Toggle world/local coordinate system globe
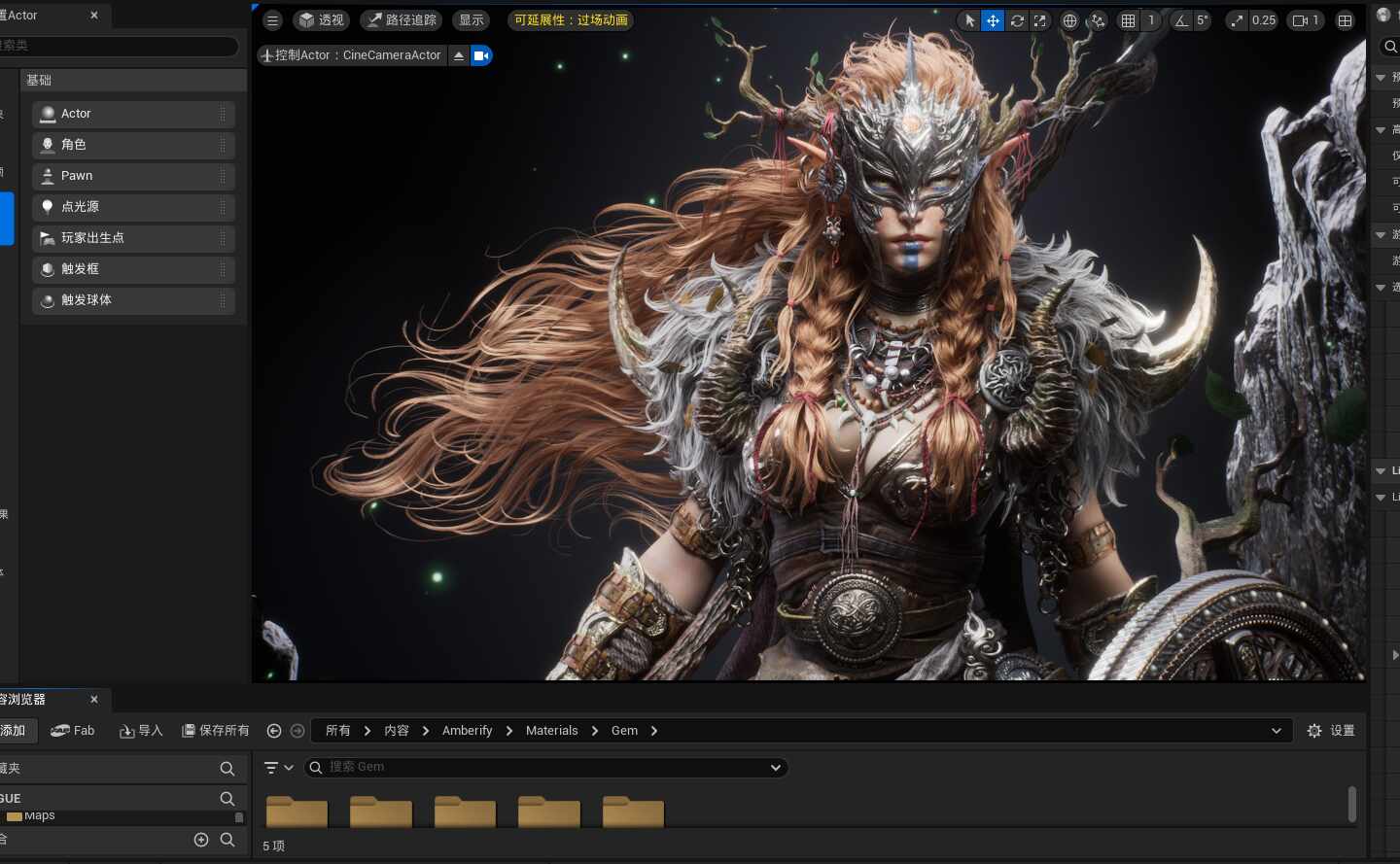The image size is (1400, 864). [x=1069, y=20]
